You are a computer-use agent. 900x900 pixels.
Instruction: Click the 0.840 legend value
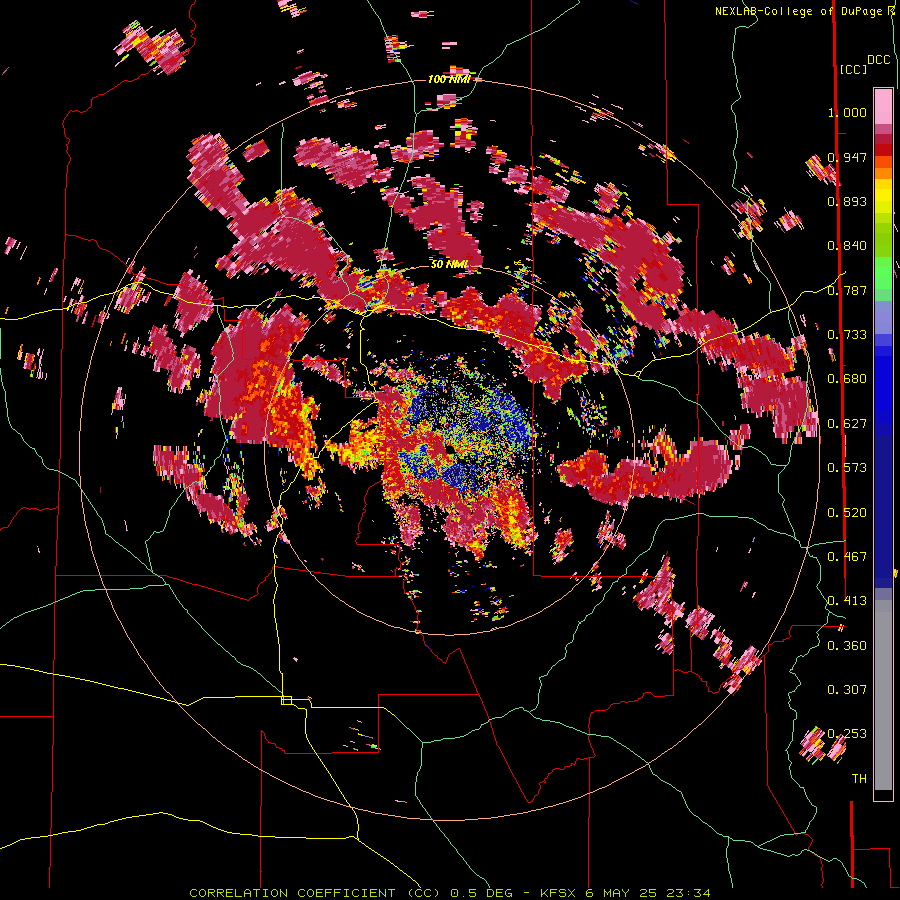(847, 246)
